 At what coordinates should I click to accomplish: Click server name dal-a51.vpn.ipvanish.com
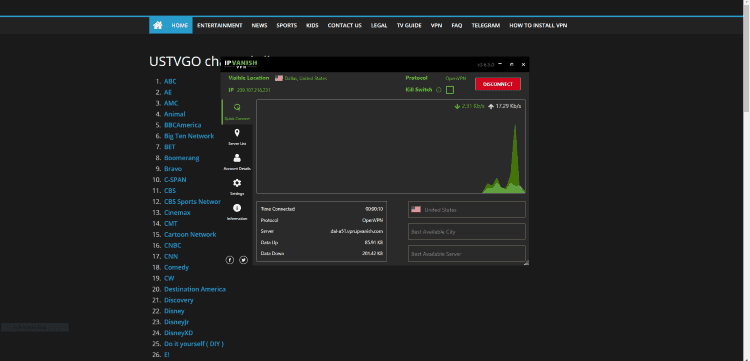pos(356,231)
